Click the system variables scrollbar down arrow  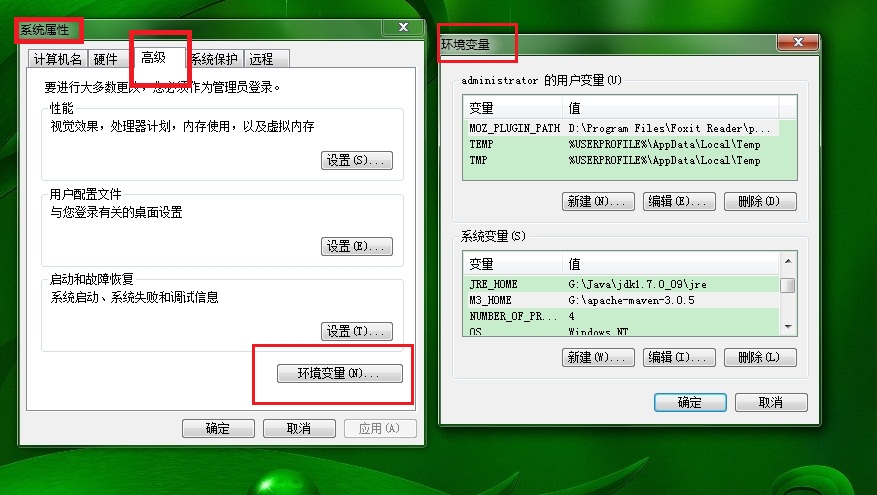pos(788,327)
